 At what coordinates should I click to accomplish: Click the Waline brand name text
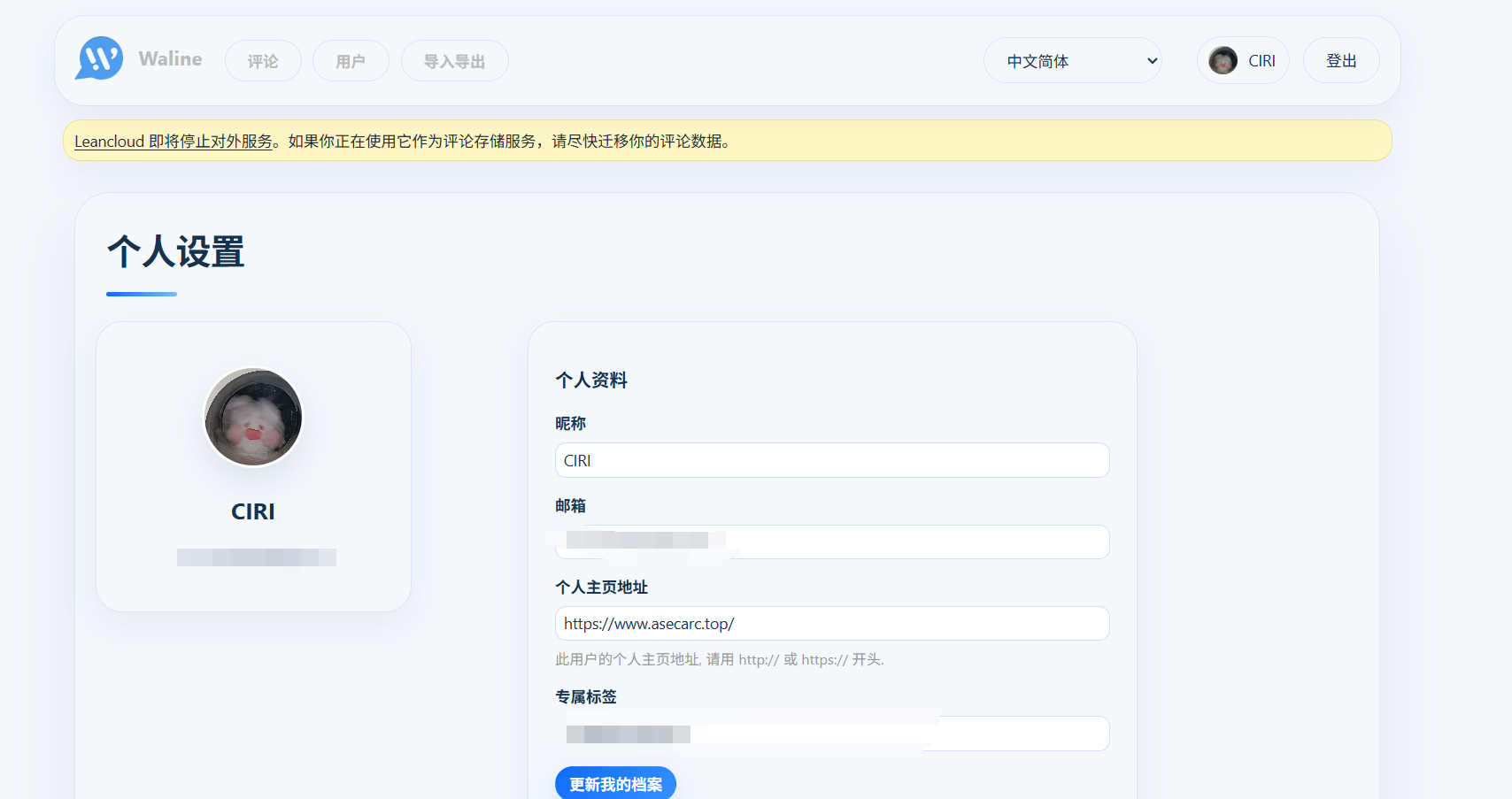pyautogui.click(x=171, y=58)
